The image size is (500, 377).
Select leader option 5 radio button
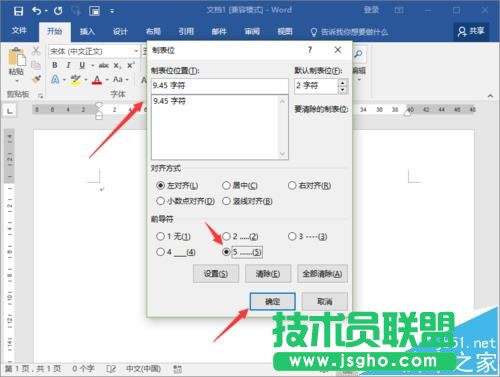pyautogui.click(x=226, y=252)
